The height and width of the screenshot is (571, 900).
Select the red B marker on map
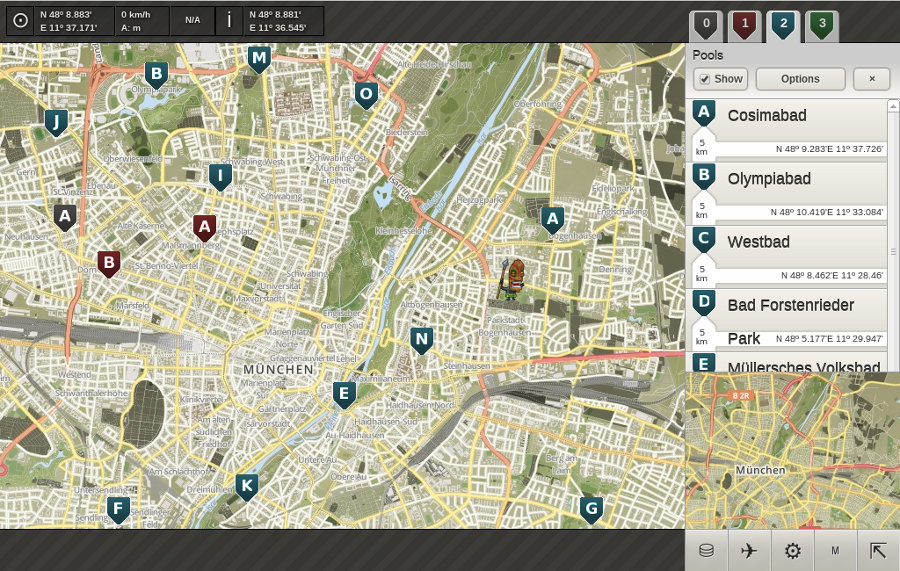coord(108,264)
